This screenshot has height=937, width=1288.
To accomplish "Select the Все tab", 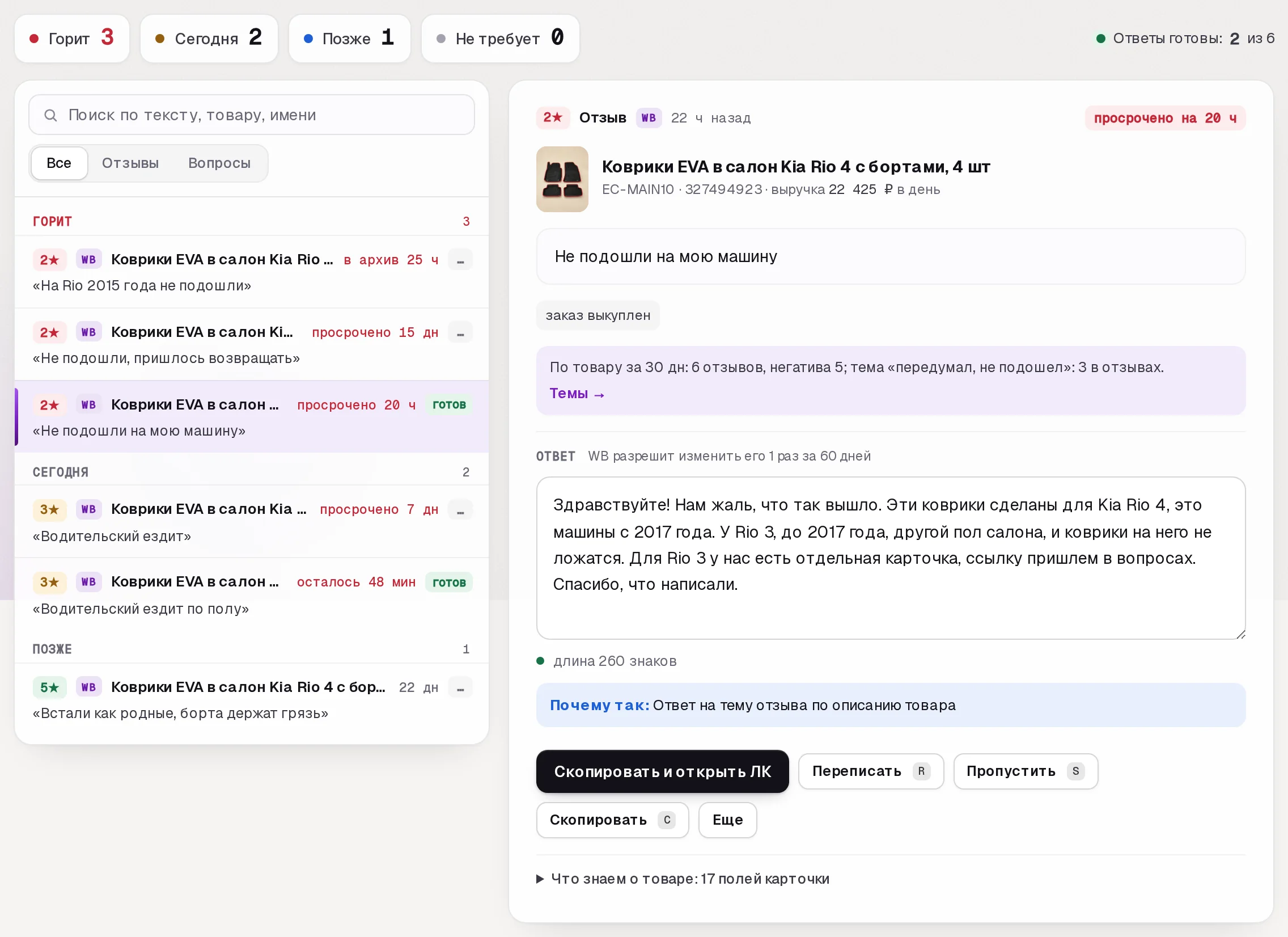I will [59, 163].
